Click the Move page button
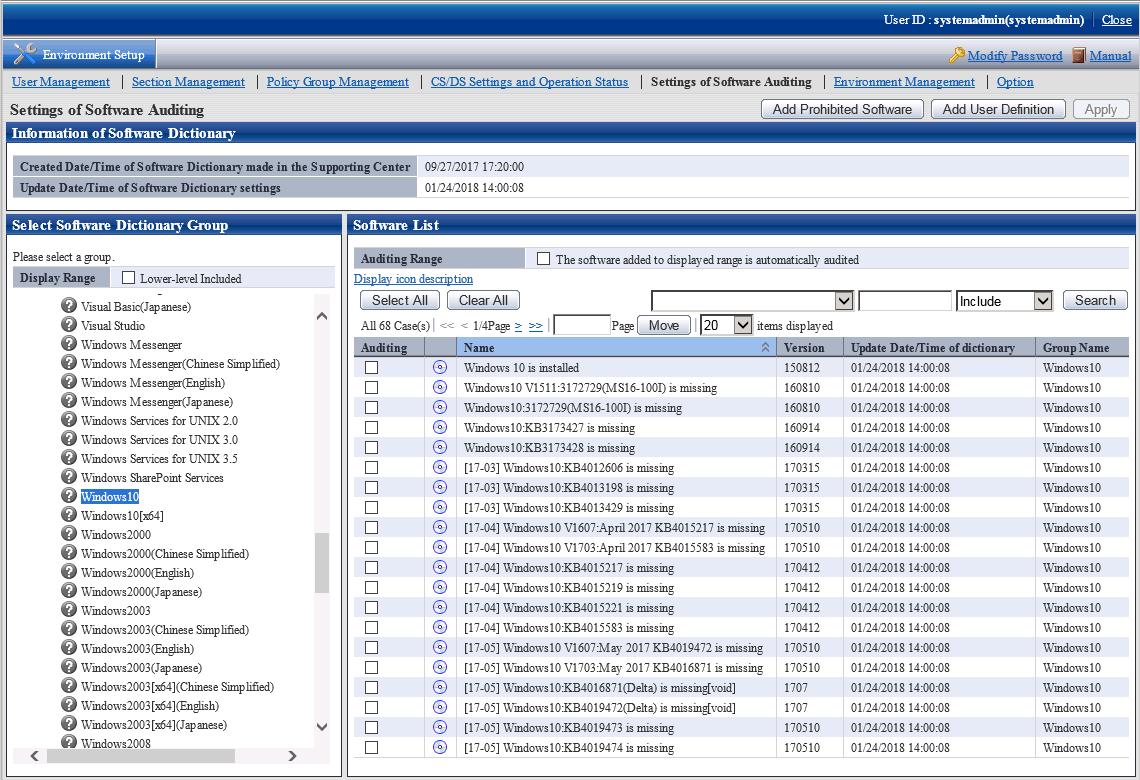 point(664,325)
